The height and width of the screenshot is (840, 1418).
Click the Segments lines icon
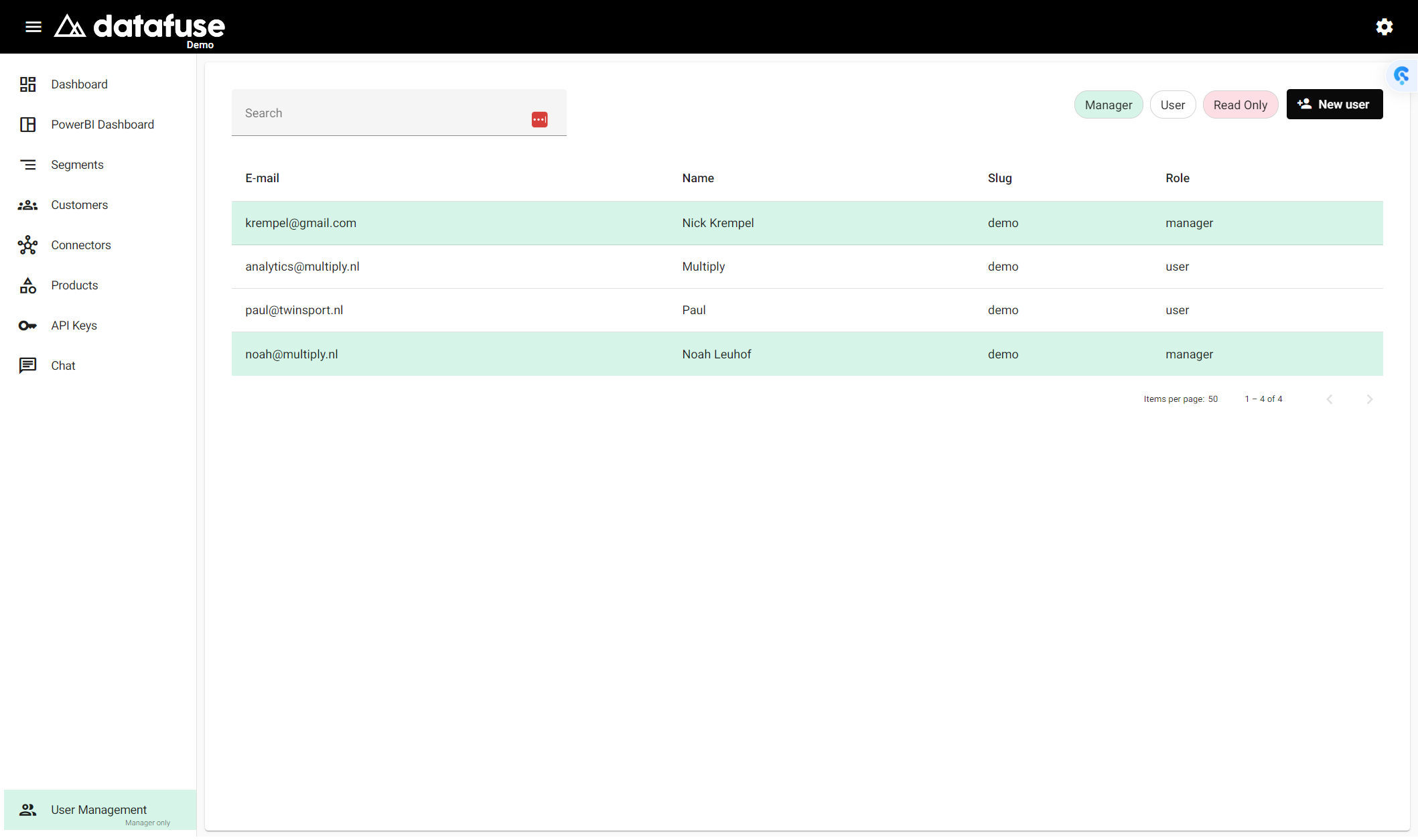[x=27, y=165]
